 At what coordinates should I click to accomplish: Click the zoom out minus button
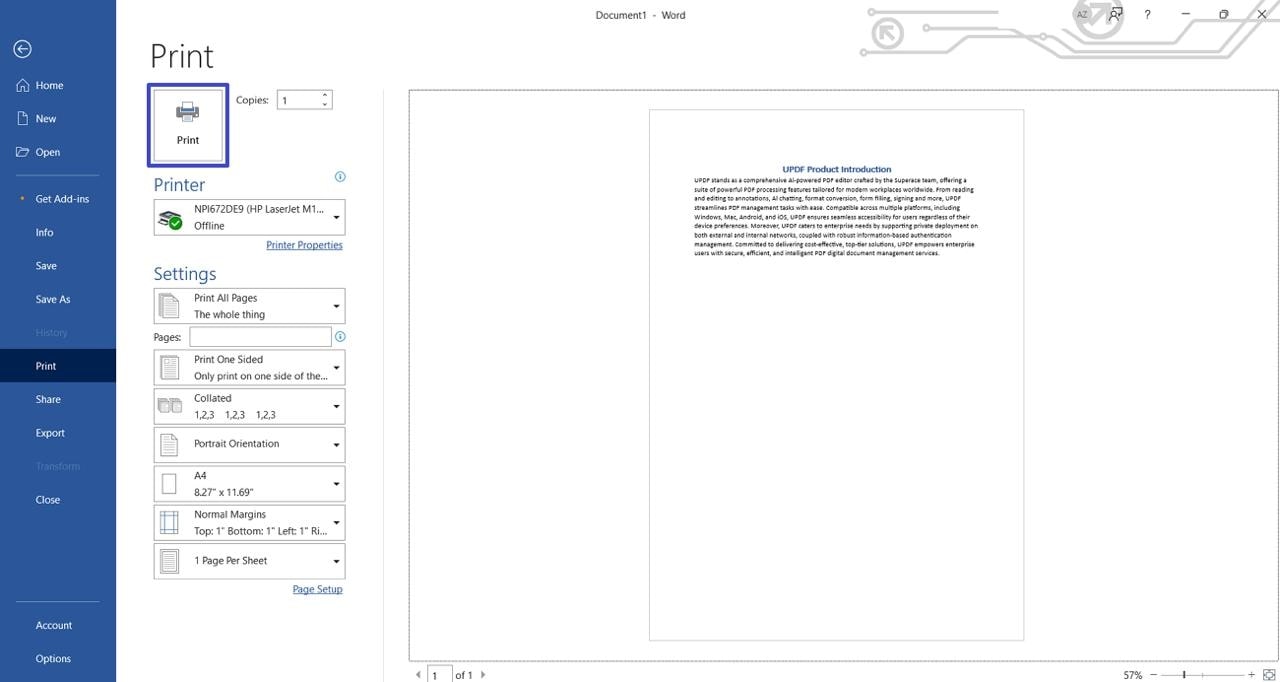1154,675
